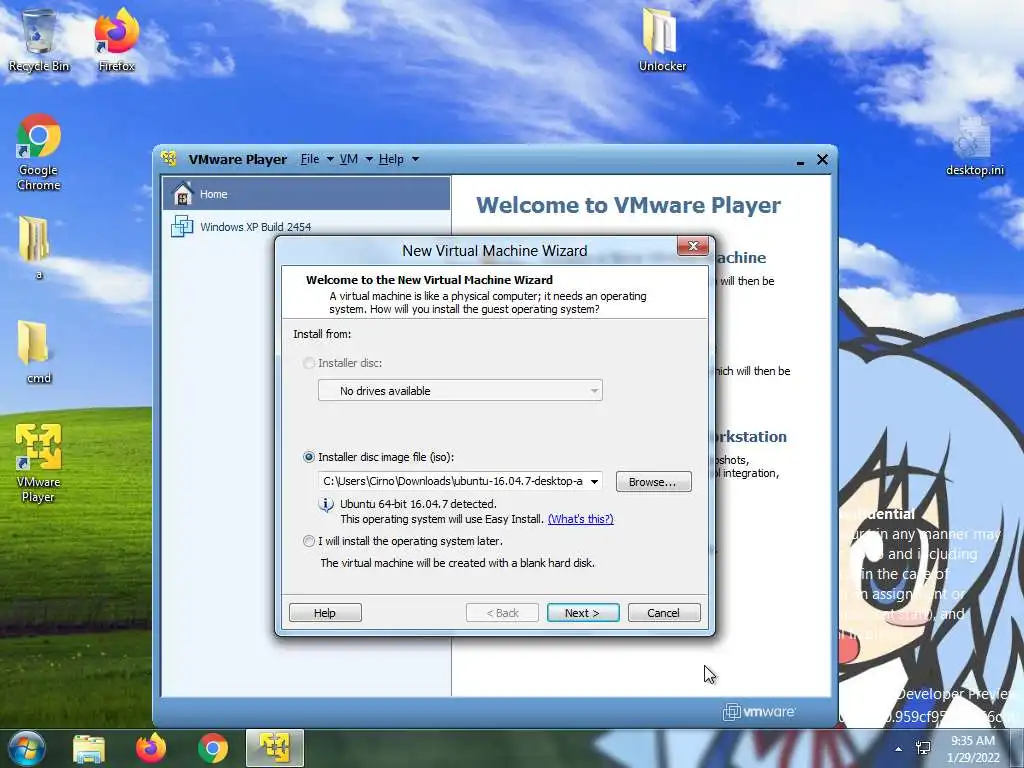The height and width of the screenshot is (768, 1024).
Task: Click the disabled < Back button
Action: [x=502, y=613]
